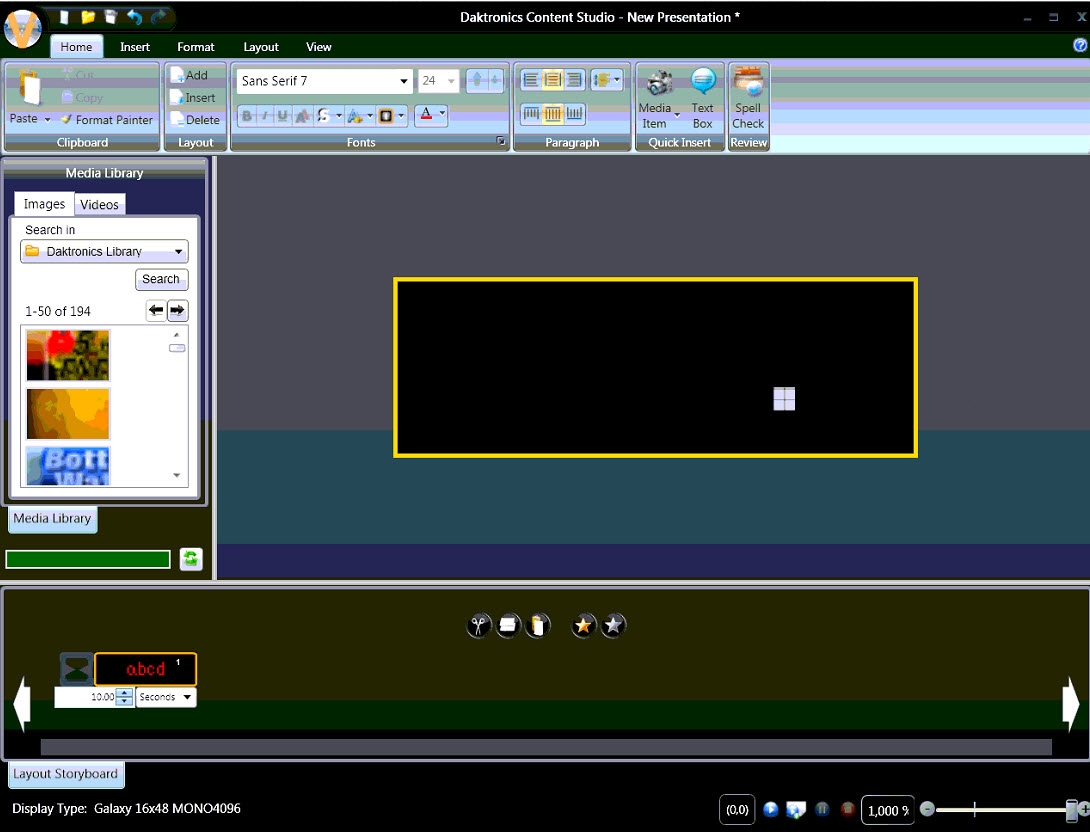Go to next page of library images
1090x832 pixels.
coord(178,311)
